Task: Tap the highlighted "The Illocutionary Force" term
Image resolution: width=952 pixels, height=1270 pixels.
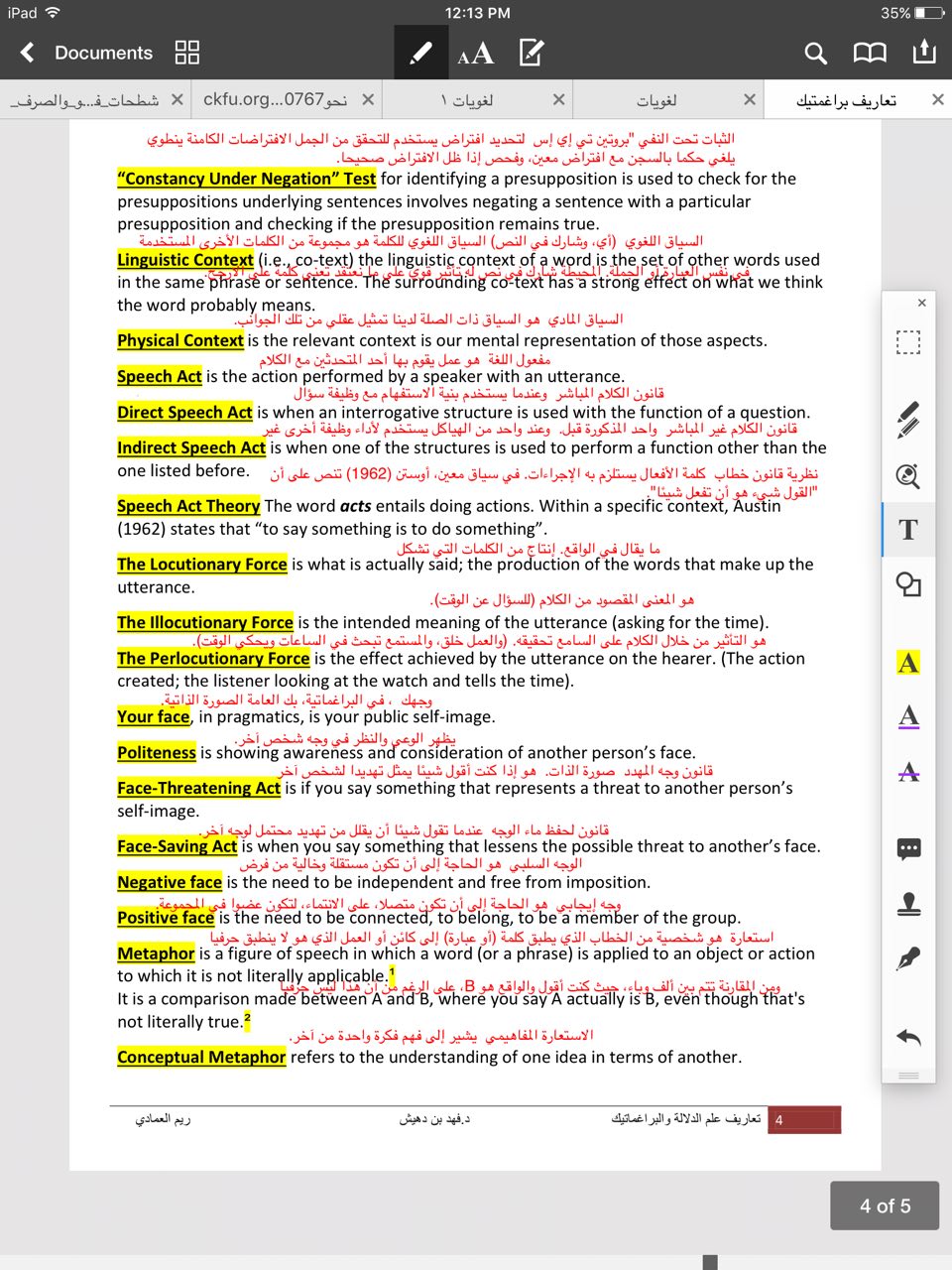Action: 205,623
